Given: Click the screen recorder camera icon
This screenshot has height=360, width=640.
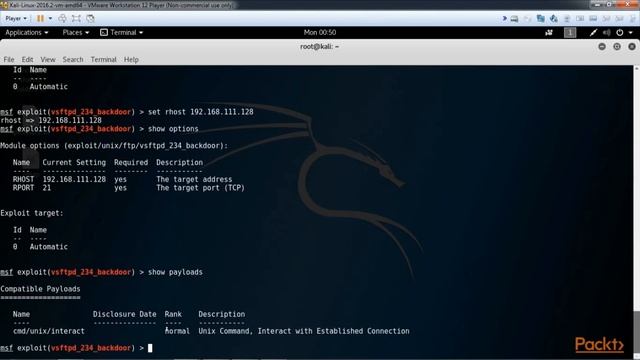Looking at the screenshot, I should (549, 32).
